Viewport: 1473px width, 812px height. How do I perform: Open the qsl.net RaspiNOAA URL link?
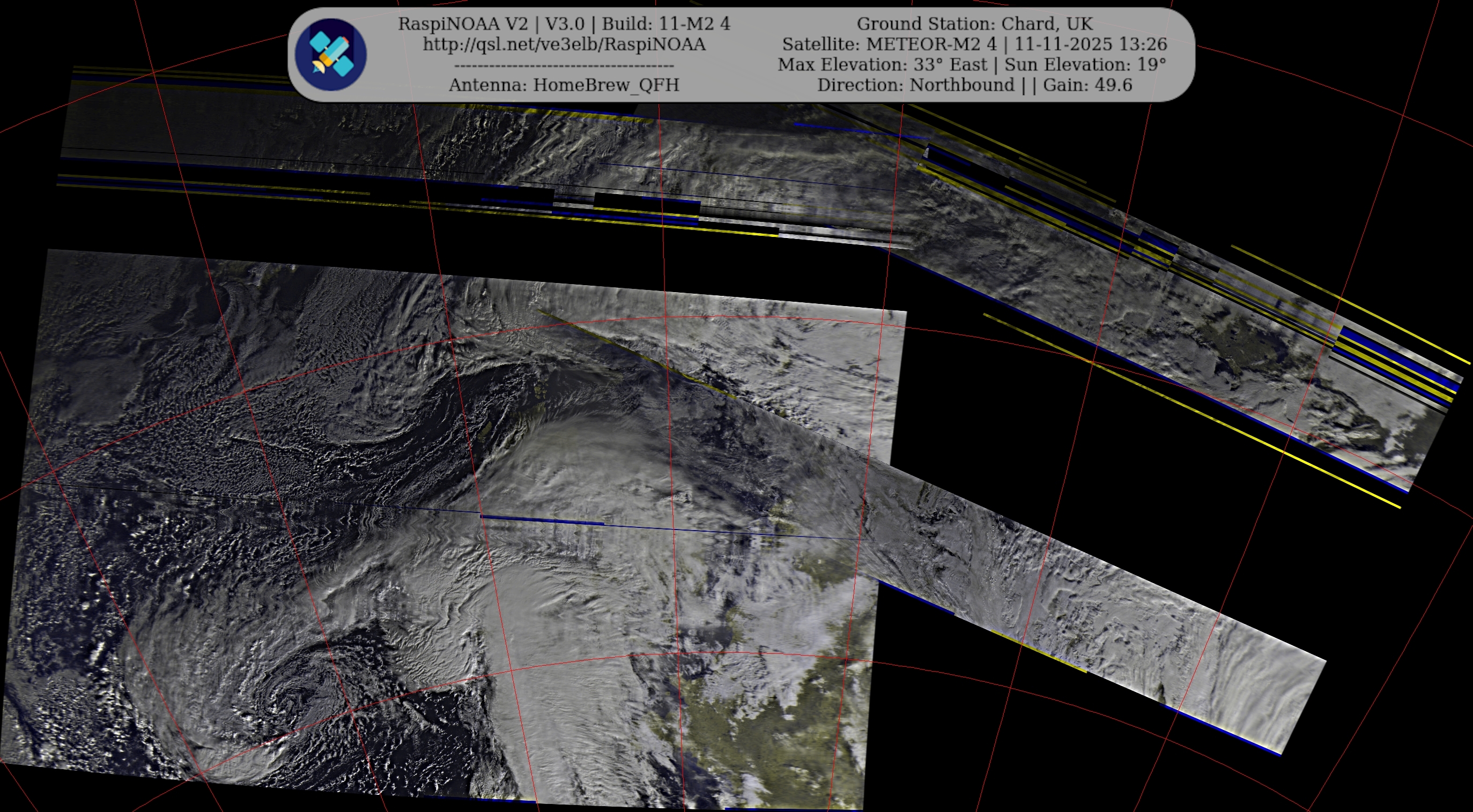tap(564, 44)
